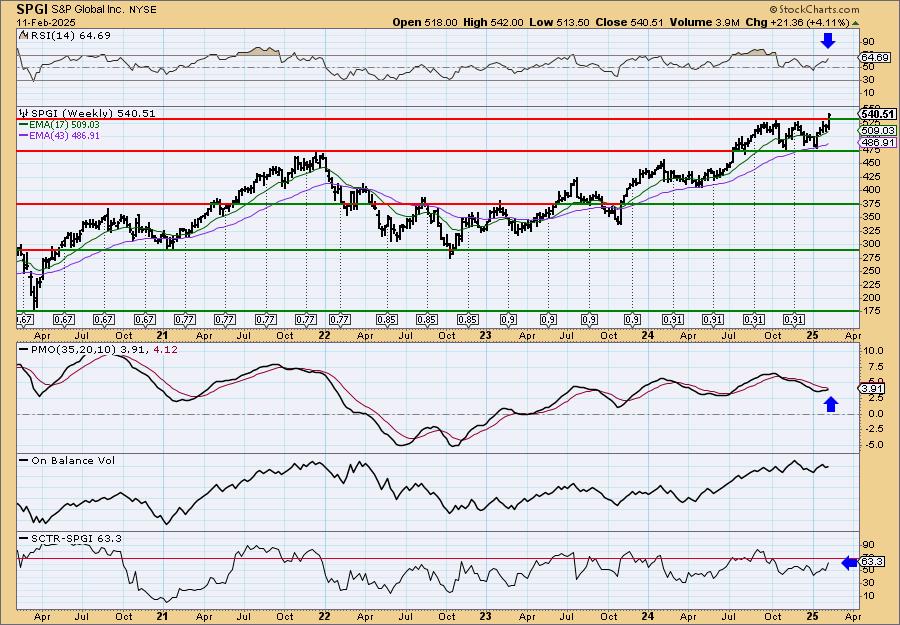Click the High 542.00 value

[x=493, y=22]
